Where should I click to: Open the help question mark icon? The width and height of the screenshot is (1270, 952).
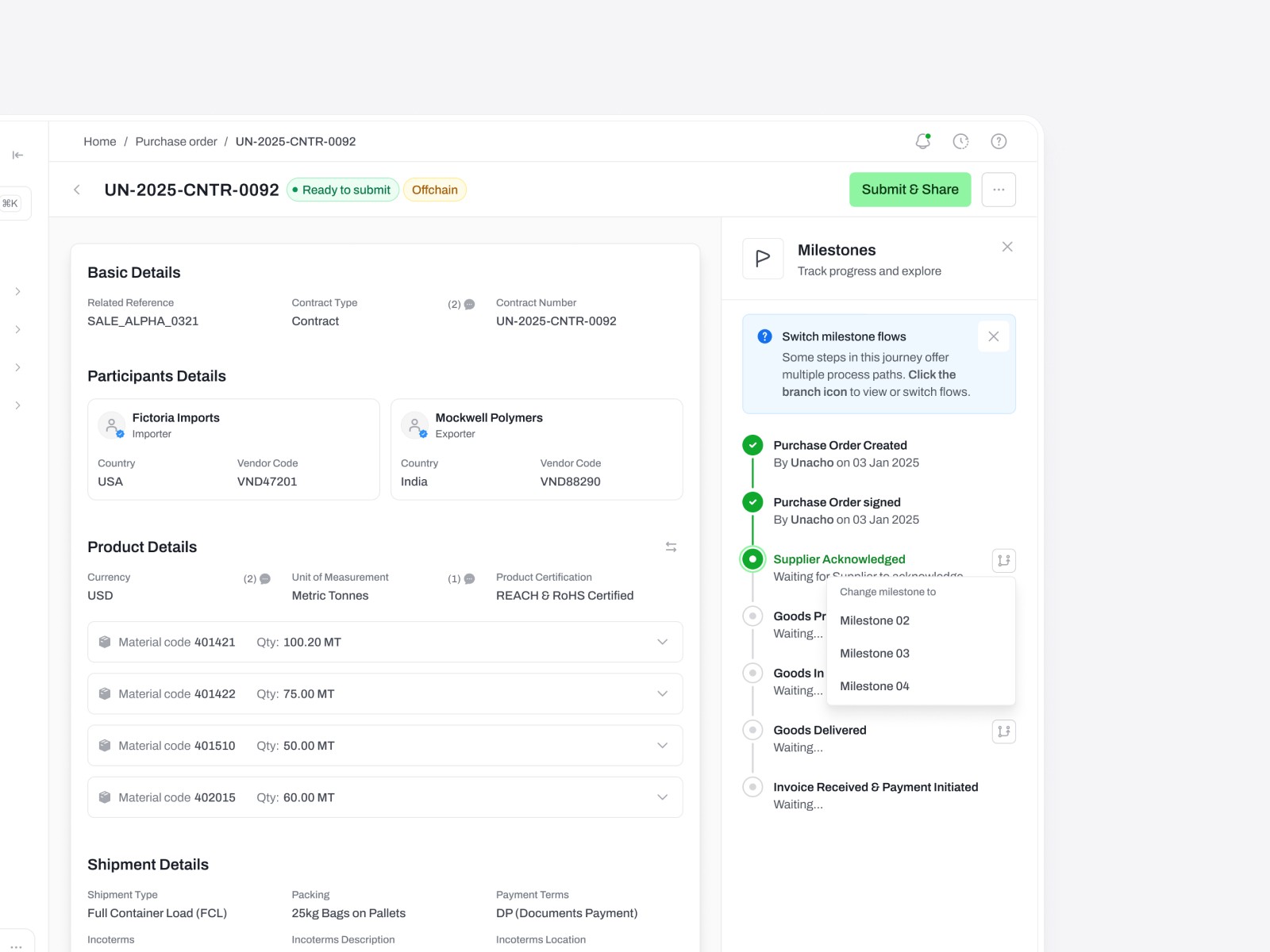pos(999,141)
